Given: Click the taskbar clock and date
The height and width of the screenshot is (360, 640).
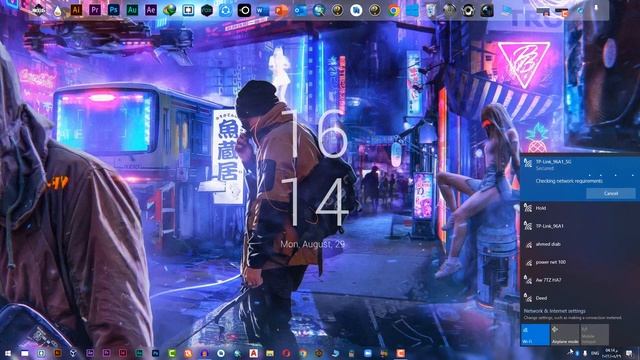Looking at the screenshot, I should click(x=611, y=353).
